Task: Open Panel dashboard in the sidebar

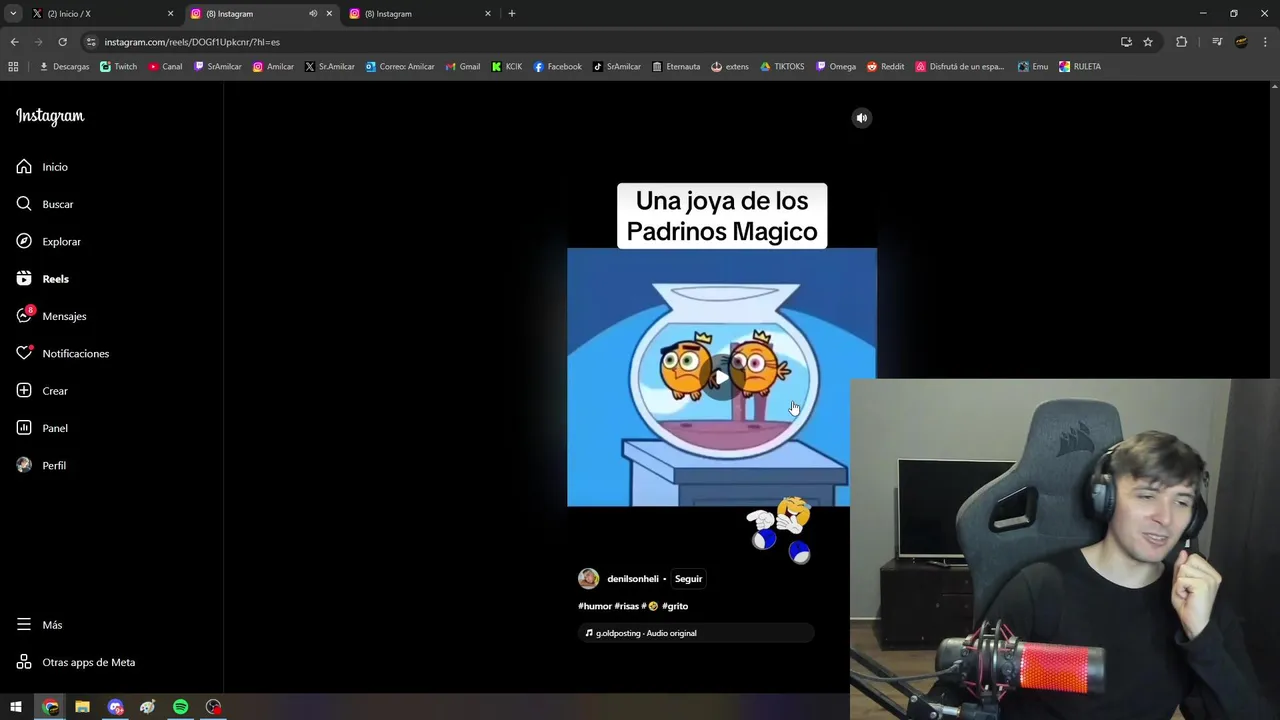Action: pyautogui.click(x=42, y=428)
